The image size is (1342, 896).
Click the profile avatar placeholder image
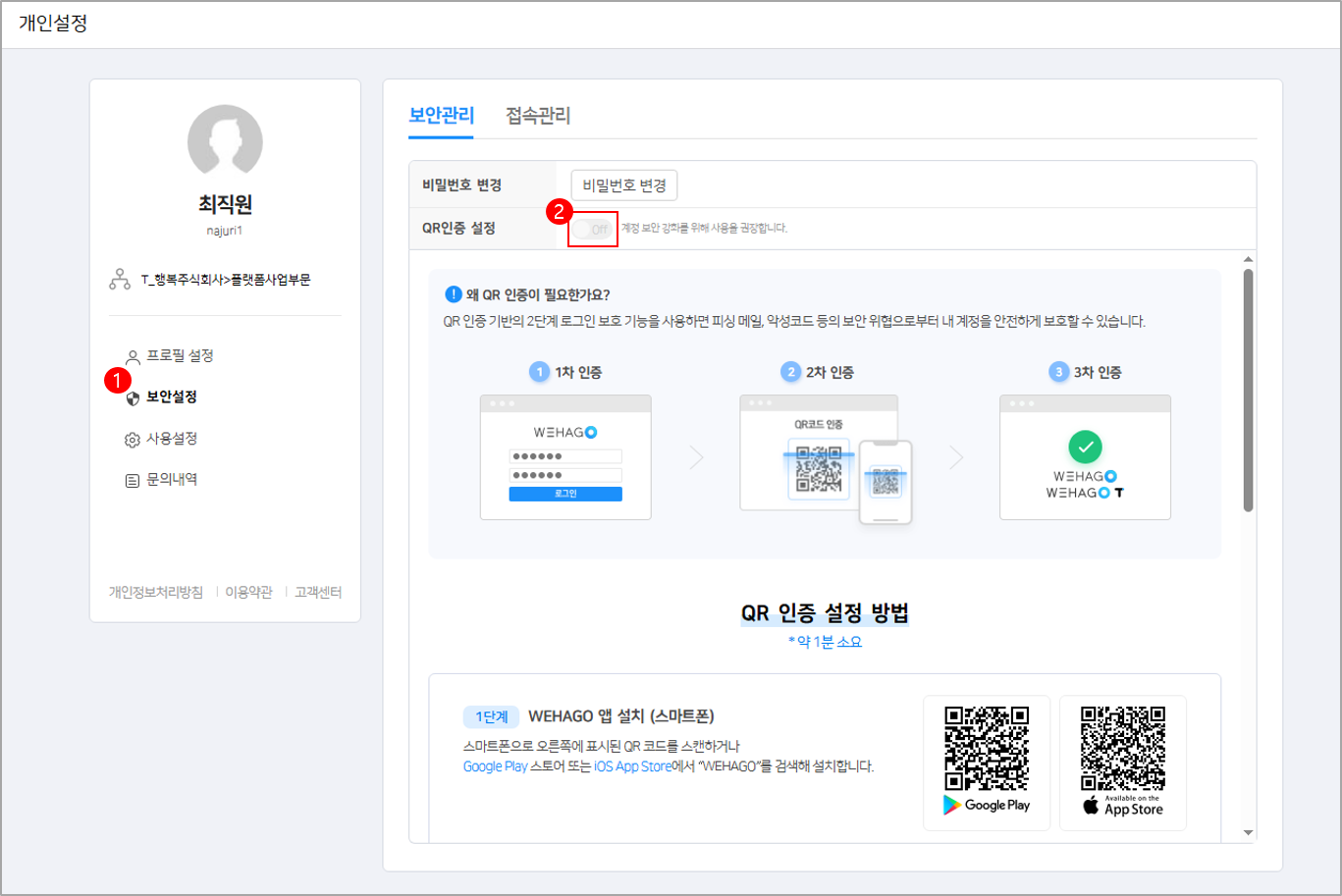[x=224, y=142]
